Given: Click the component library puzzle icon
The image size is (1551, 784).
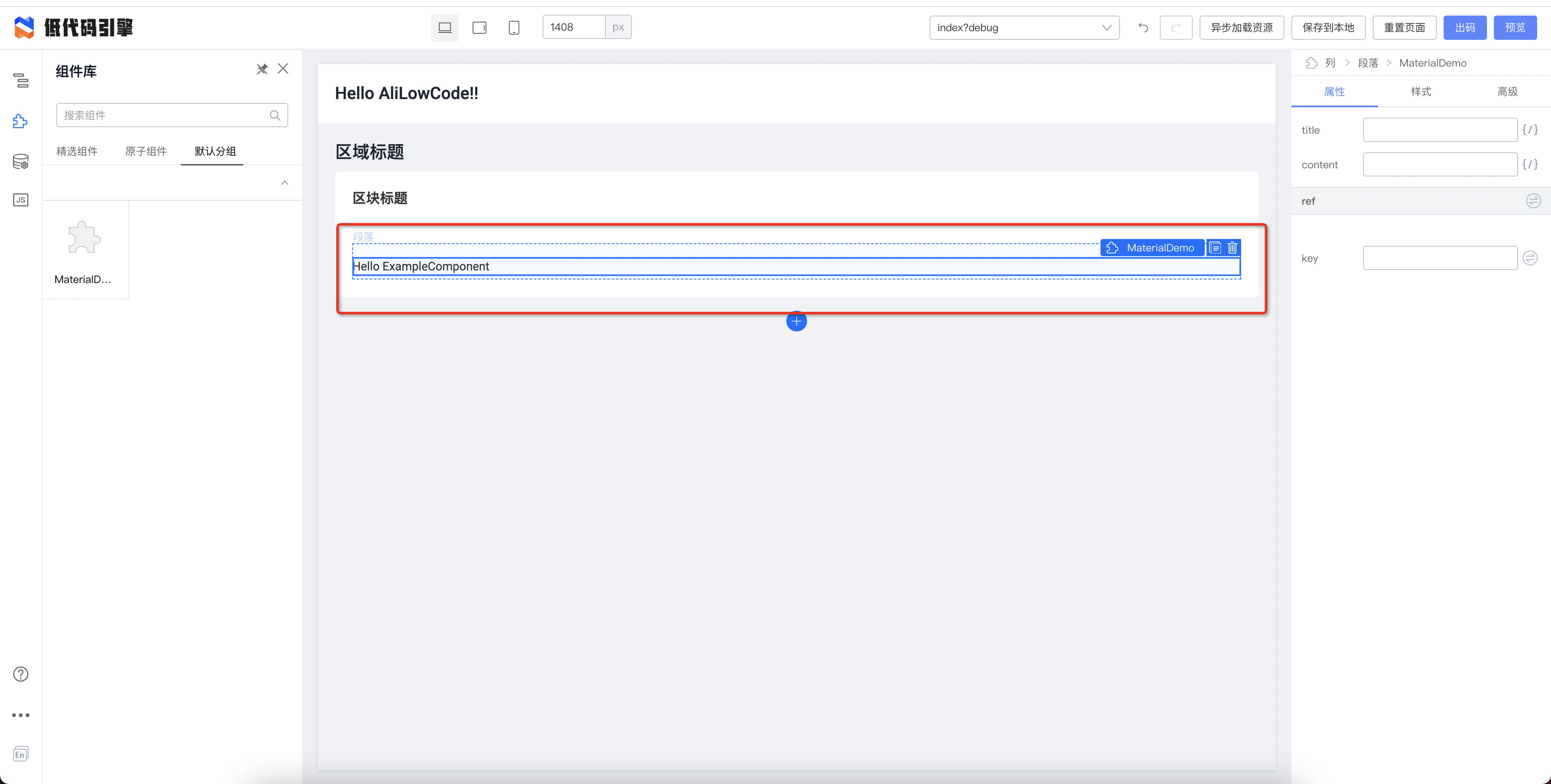Looking at the screenshot, I should point(20,121).
